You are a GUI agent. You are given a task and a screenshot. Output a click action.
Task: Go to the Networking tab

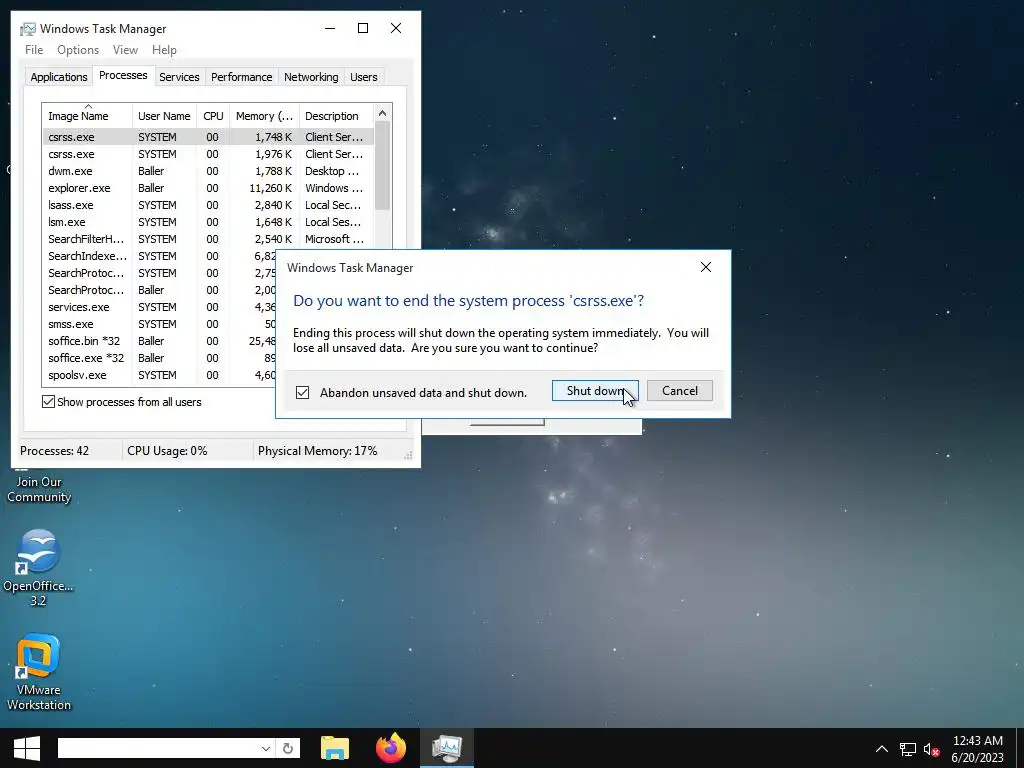311,77
